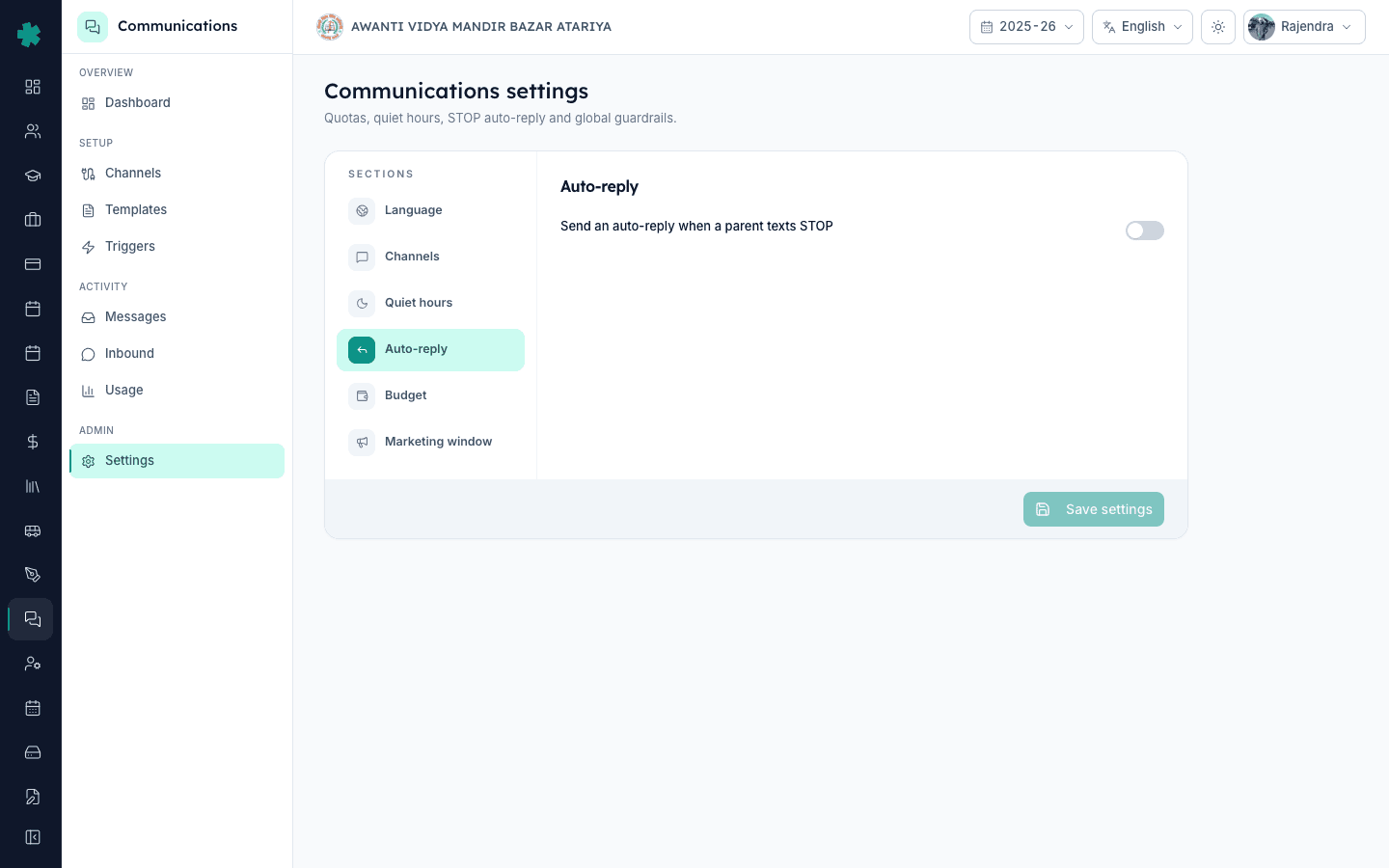Click Rajendra's profile avatar
This screenshot has width=1389, height=868.
point(1262,27)
